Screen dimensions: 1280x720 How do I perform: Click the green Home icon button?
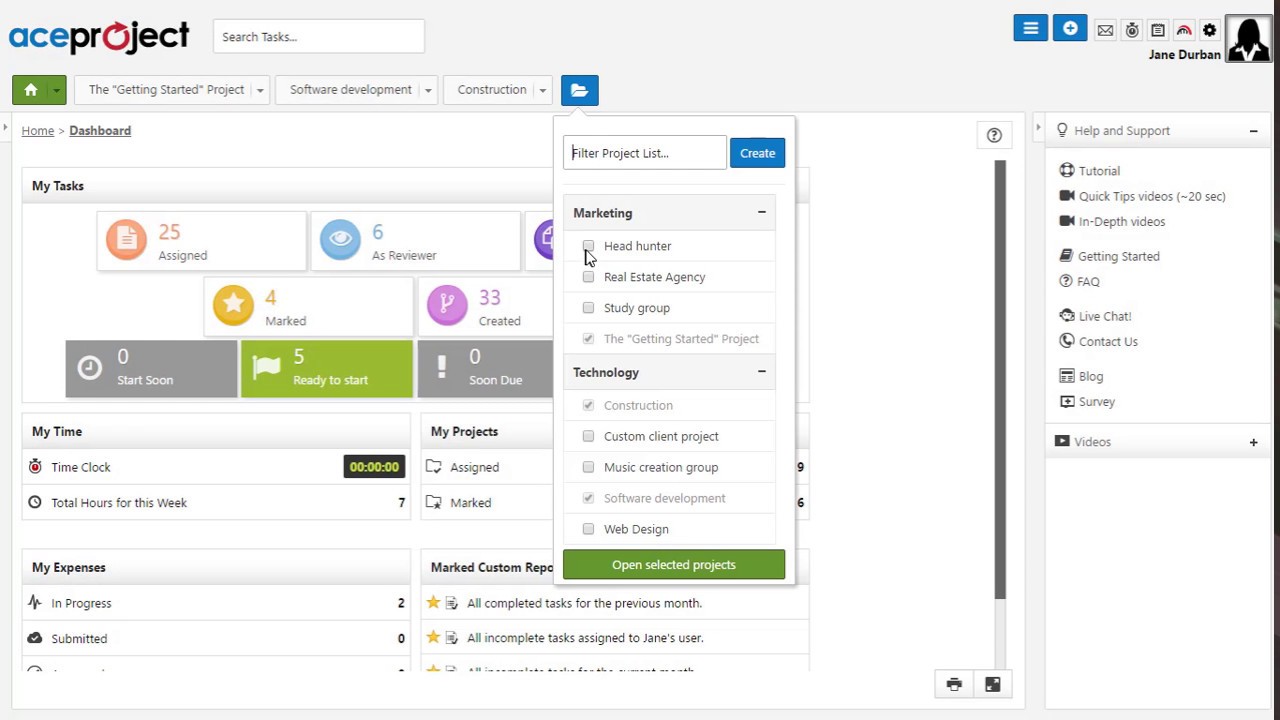click(x=31, y=90)
